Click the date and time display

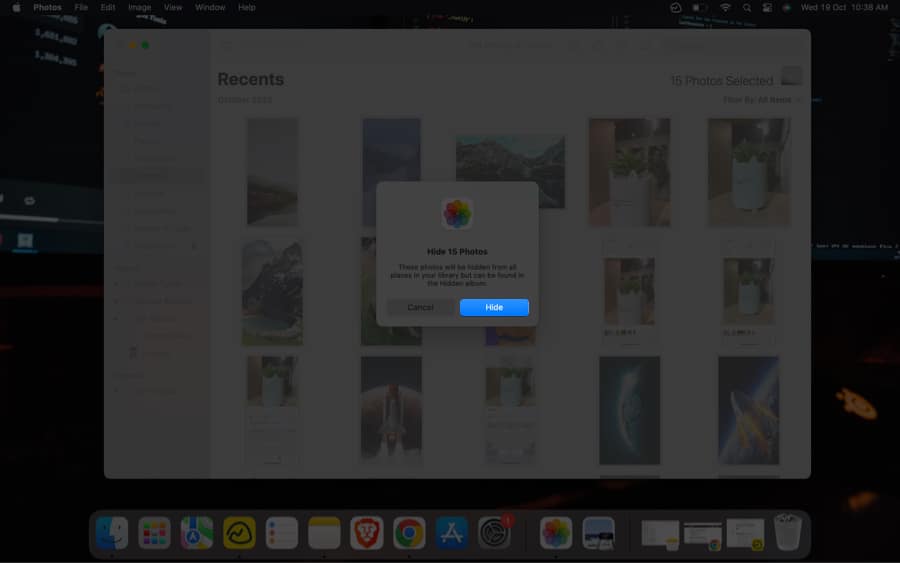(844, 7)
